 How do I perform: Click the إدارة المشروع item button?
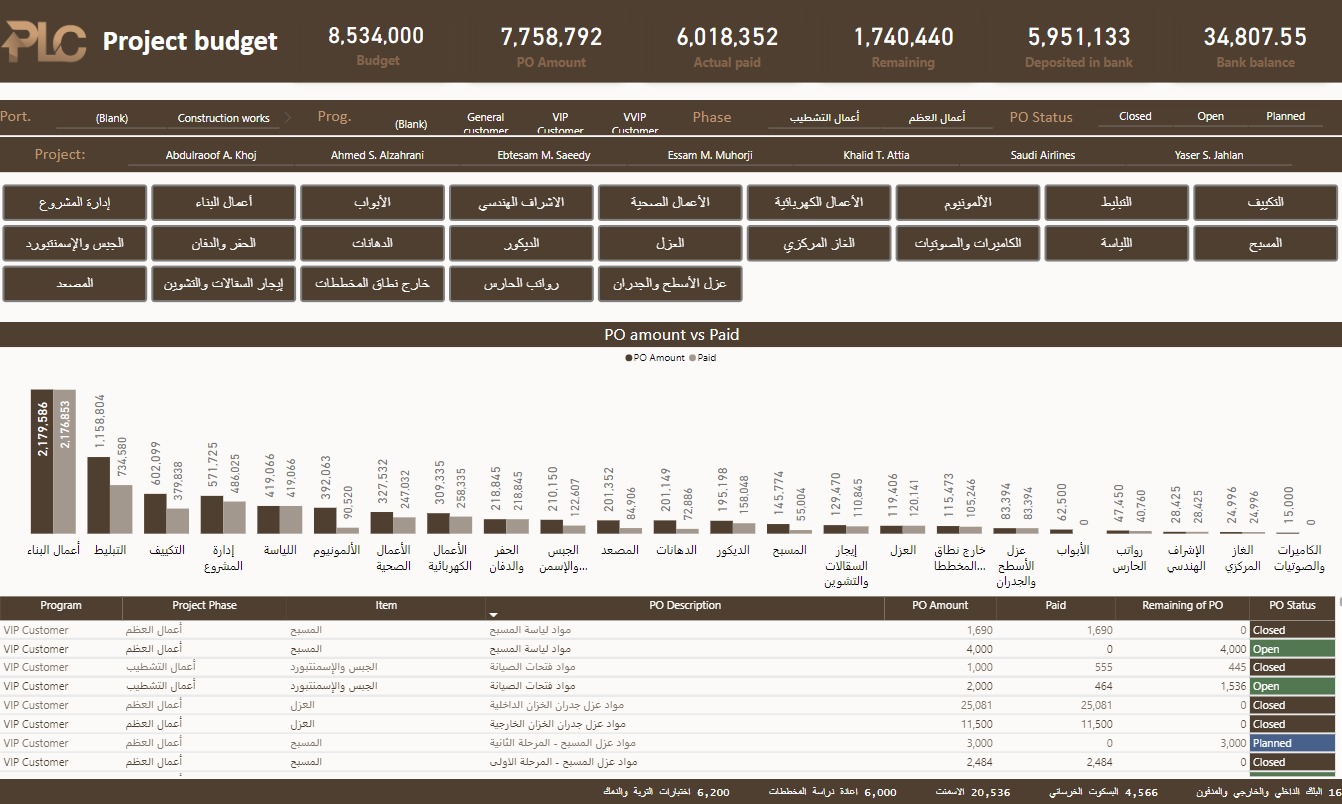click(75, 202)
